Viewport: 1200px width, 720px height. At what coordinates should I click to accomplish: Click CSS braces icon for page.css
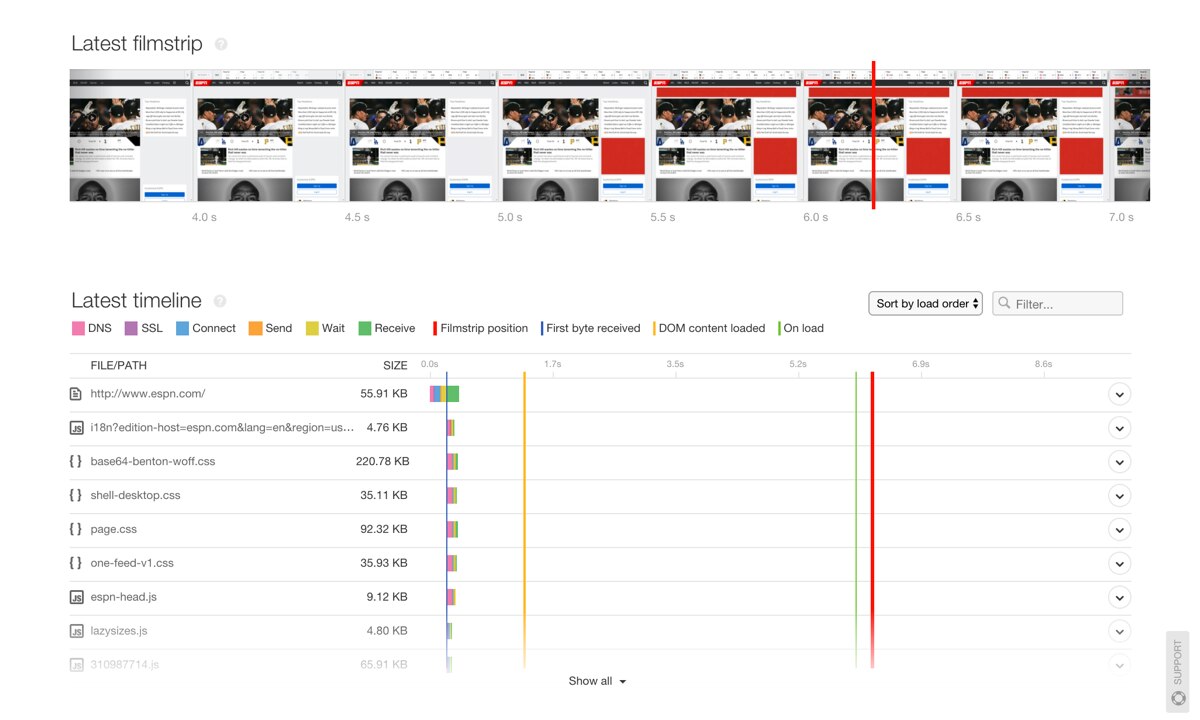coord(76,529)
